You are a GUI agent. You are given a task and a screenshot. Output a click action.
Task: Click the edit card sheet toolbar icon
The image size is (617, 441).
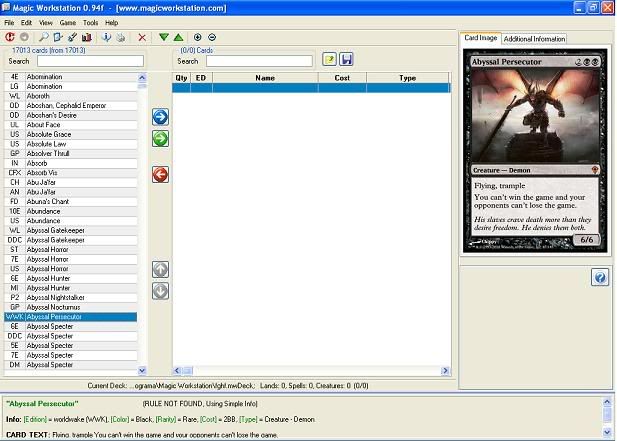click(58, 37)
